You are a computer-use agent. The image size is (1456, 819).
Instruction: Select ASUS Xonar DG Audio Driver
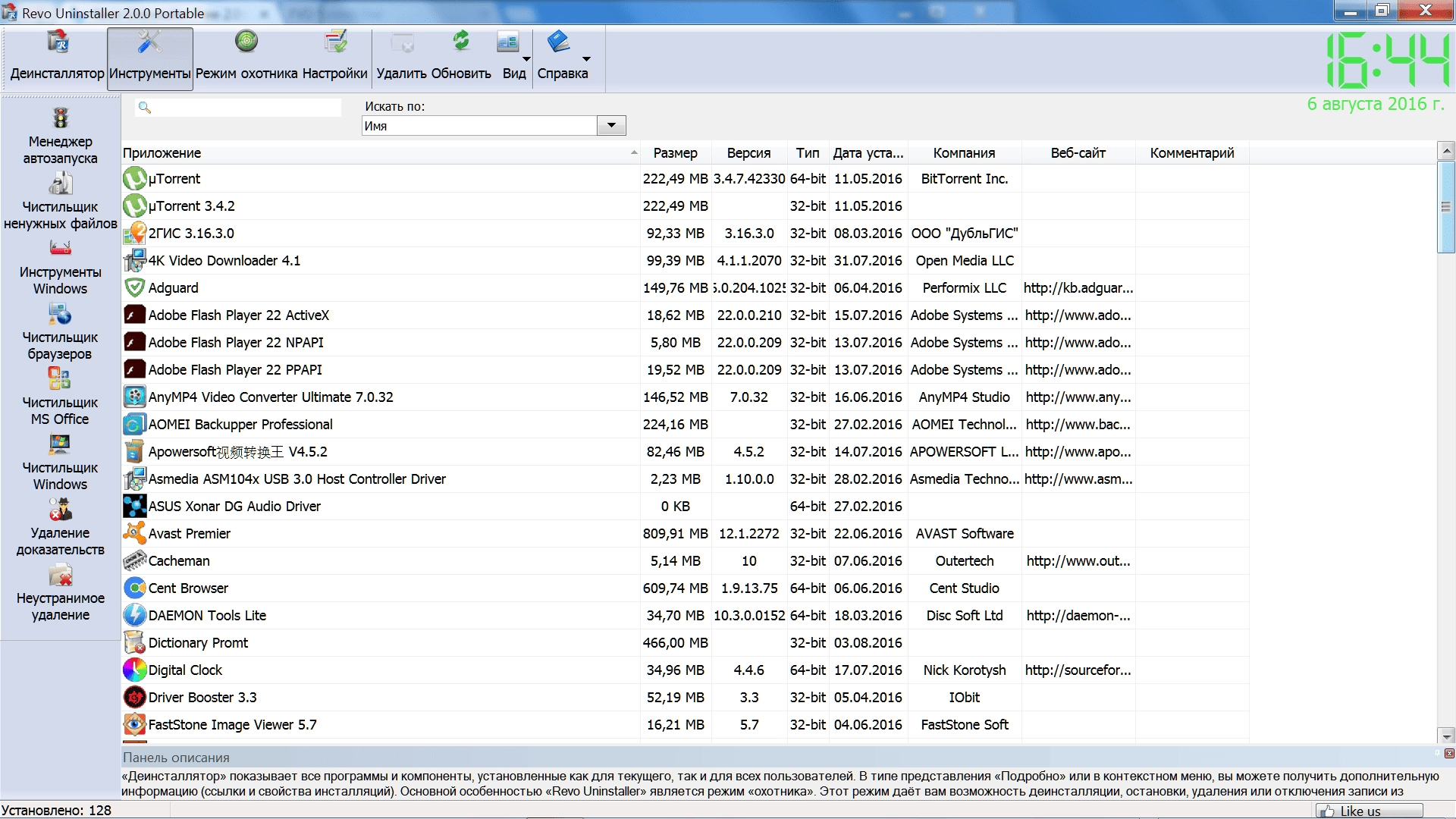tap(686, 507)
